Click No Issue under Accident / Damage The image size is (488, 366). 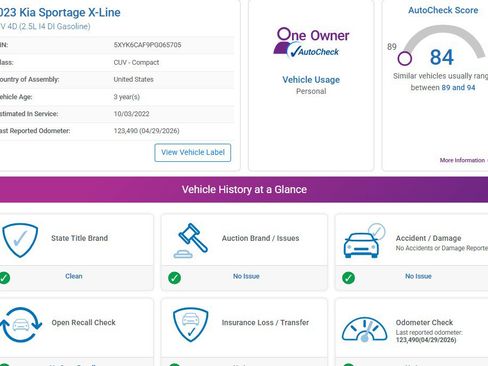pyautogui.click(x=418, y=276)
